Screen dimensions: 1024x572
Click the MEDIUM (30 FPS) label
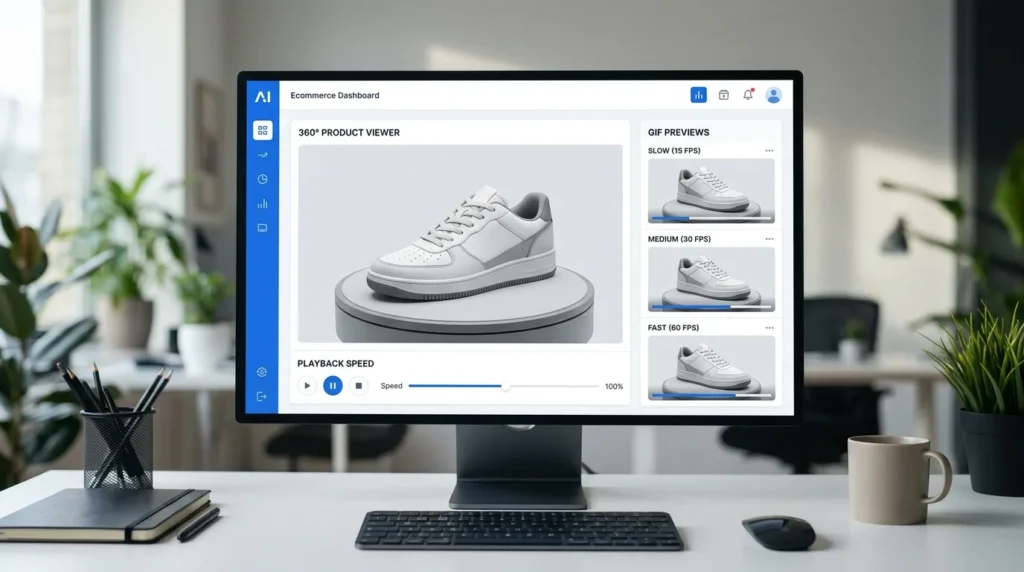679,239
